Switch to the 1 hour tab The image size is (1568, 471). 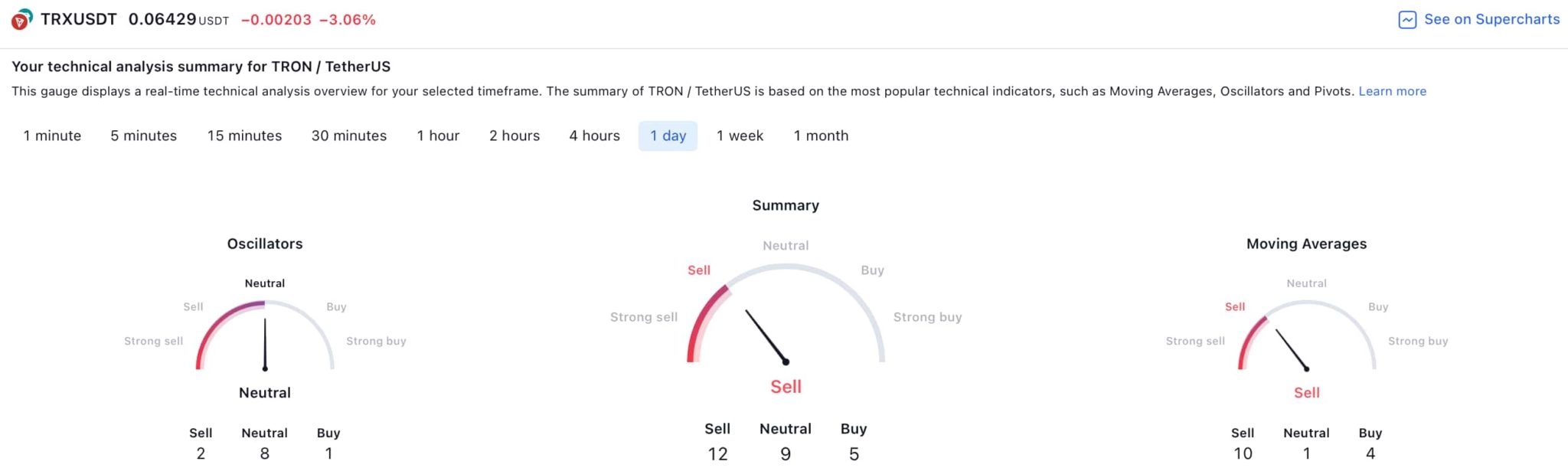[x=438, y=136]
